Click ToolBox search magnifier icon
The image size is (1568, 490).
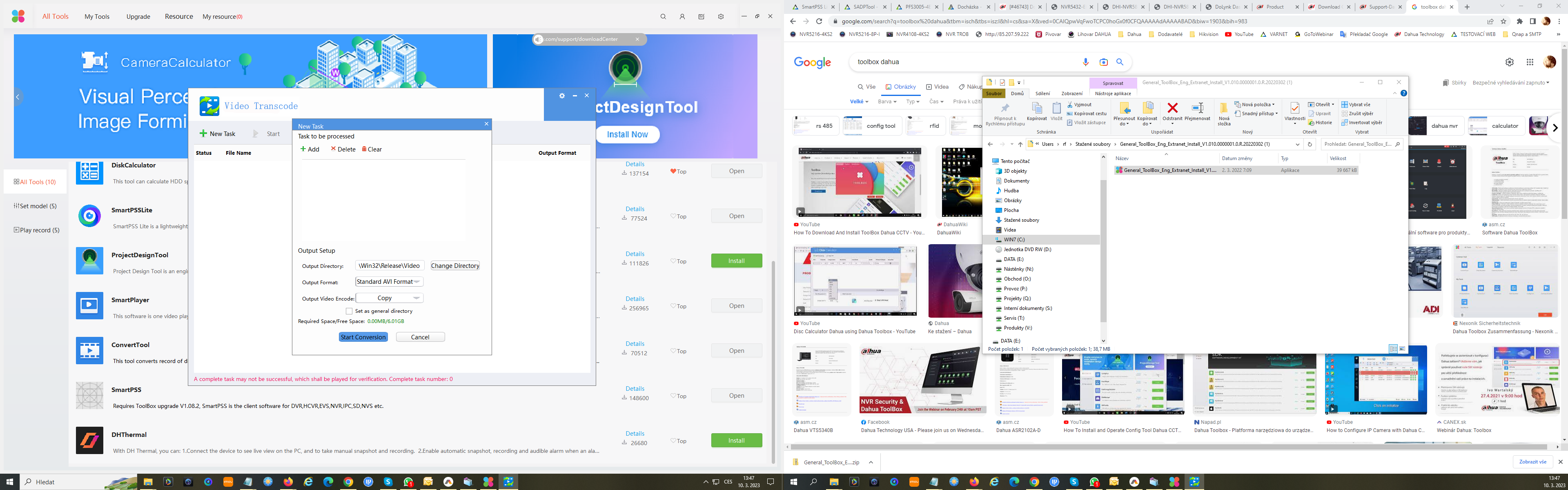click(663, 16)
